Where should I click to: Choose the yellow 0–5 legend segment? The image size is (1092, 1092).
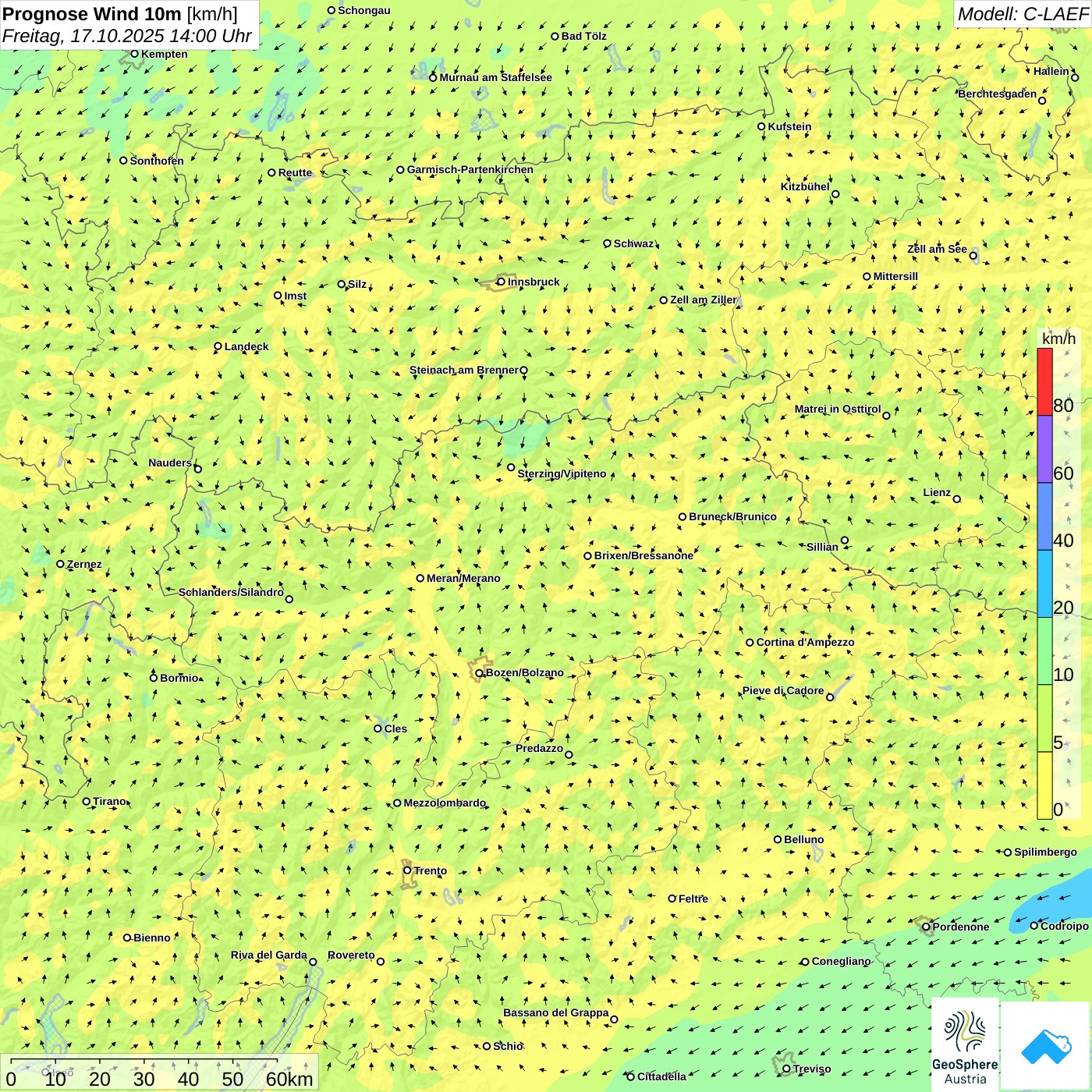click(1044, 785)
